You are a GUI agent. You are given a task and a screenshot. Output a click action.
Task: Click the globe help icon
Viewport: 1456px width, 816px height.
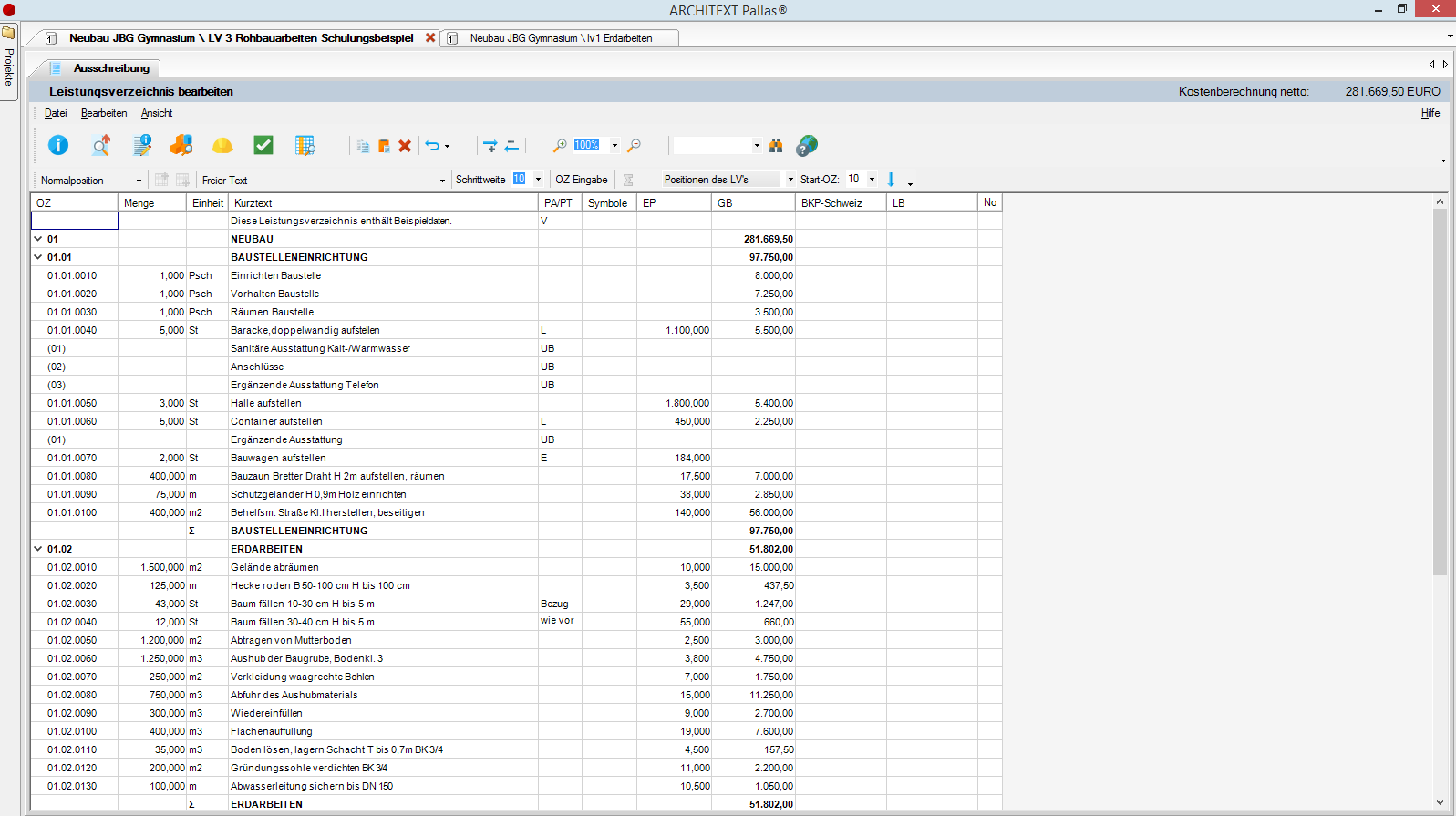[807, 145]
